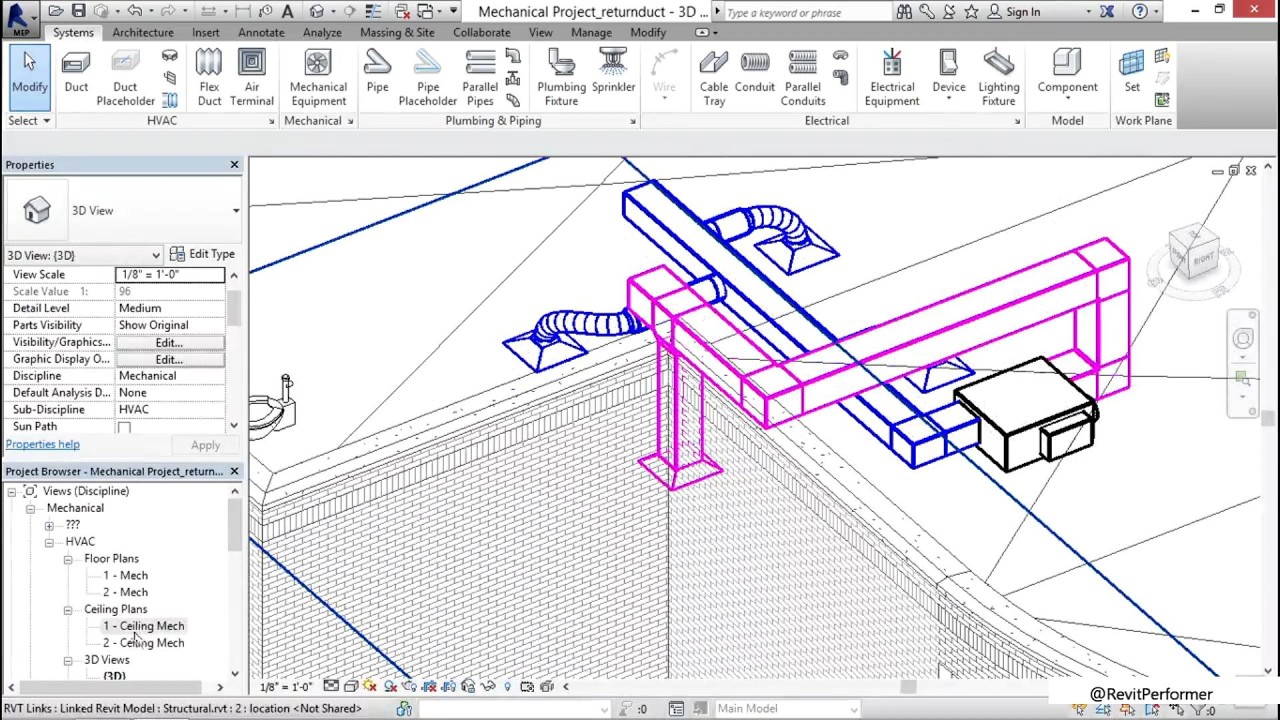Pick the Cable Tray tool
This screenshot has height=720, width=1280.
pyautogui.click(x=714, y=77)
